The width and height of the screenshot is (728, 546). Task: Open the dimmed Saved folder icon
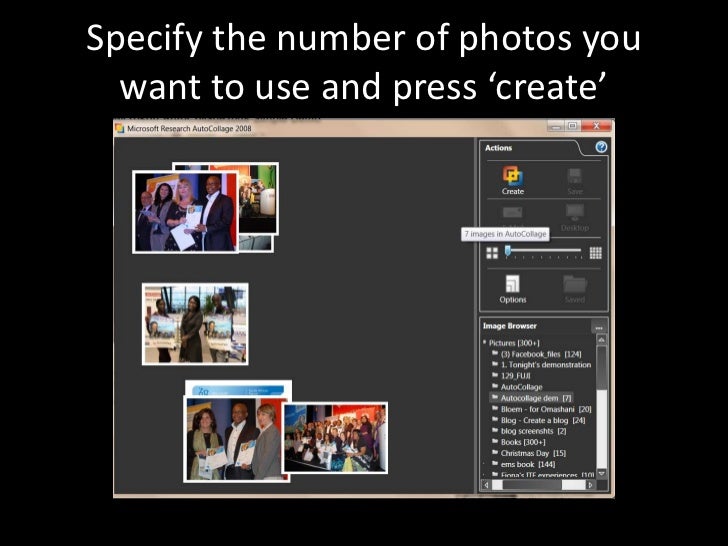pos(575,284)
